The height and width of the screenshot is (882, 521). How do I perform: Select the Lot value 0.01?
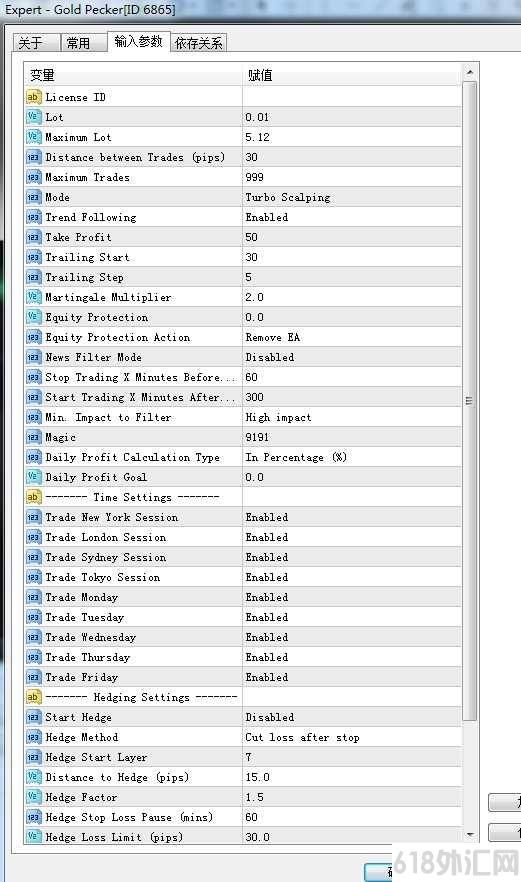(257, 117)
